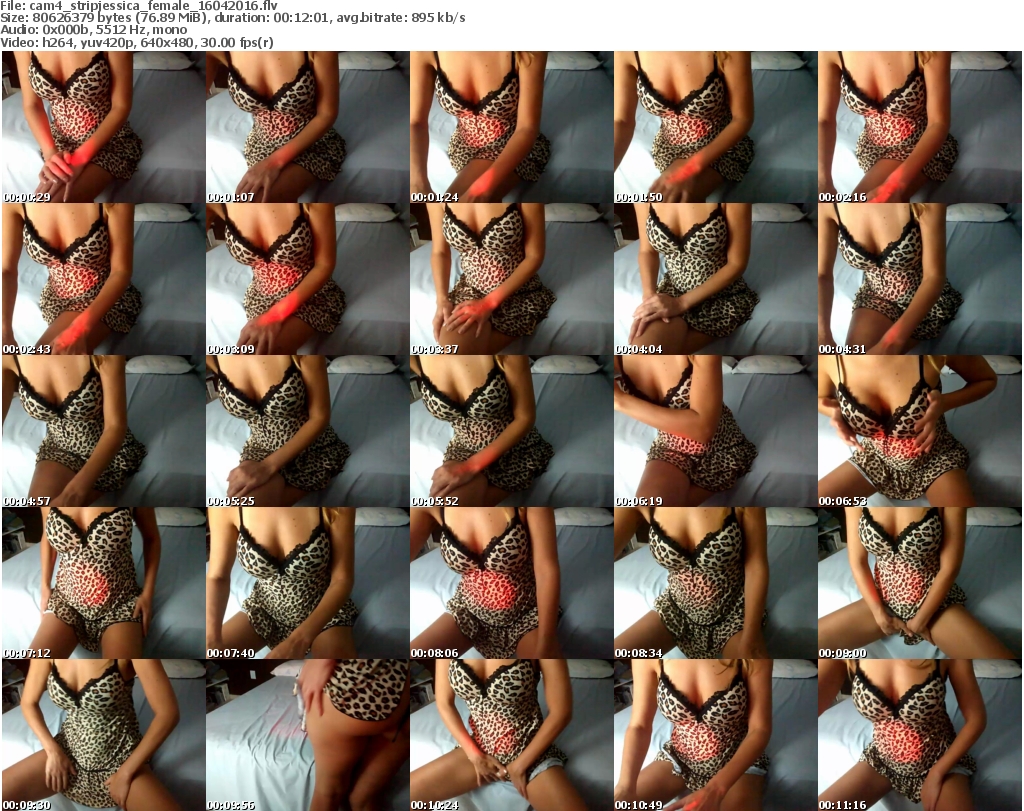Click the 'File:' name line in header

click(x=138, y=5)
